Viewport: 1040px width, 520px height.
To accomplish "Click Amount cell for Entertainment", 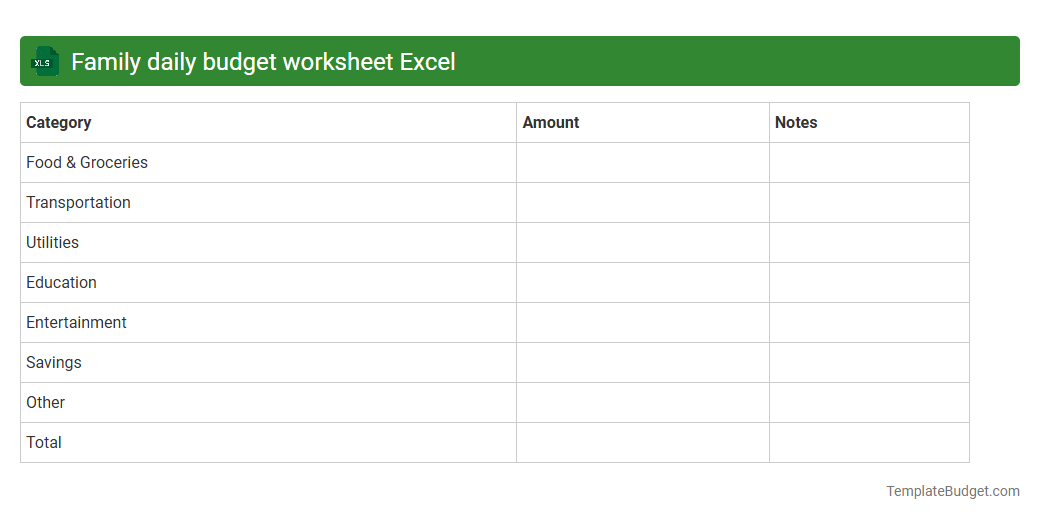I will pyautogui.click(x=643, y=322).
